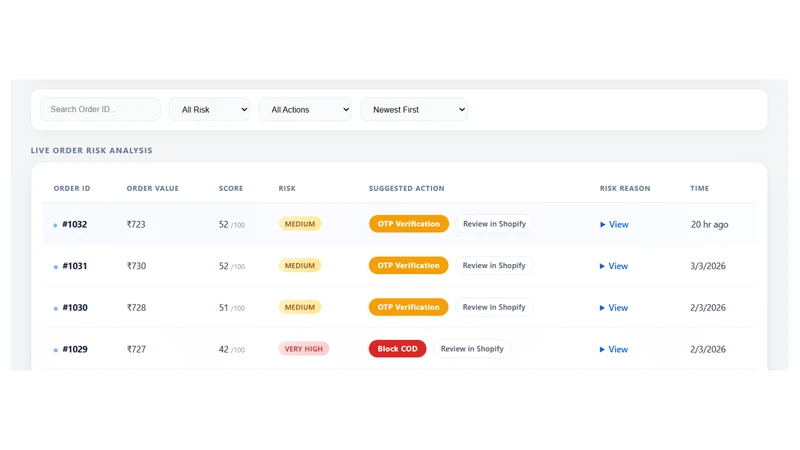This screenshot has height=450, width=800.
Task: Expand View risk reason for order #1030
Action: 614,308
